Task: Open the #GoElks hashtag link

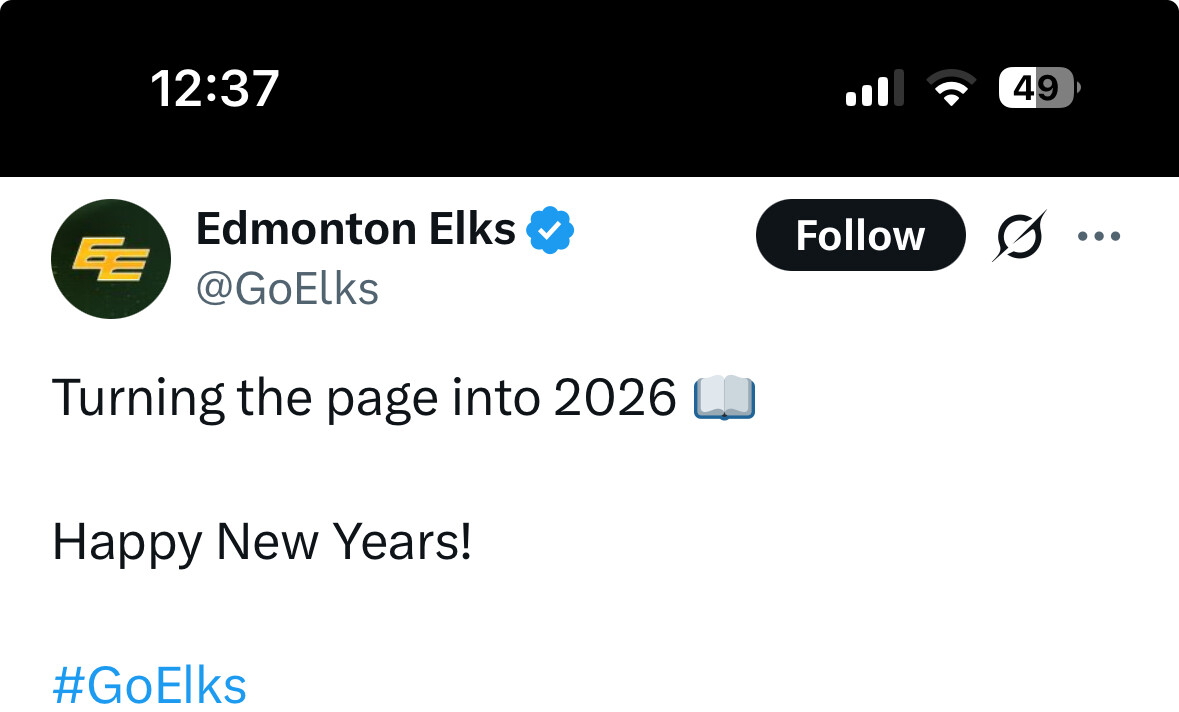Action: point(149,686)
